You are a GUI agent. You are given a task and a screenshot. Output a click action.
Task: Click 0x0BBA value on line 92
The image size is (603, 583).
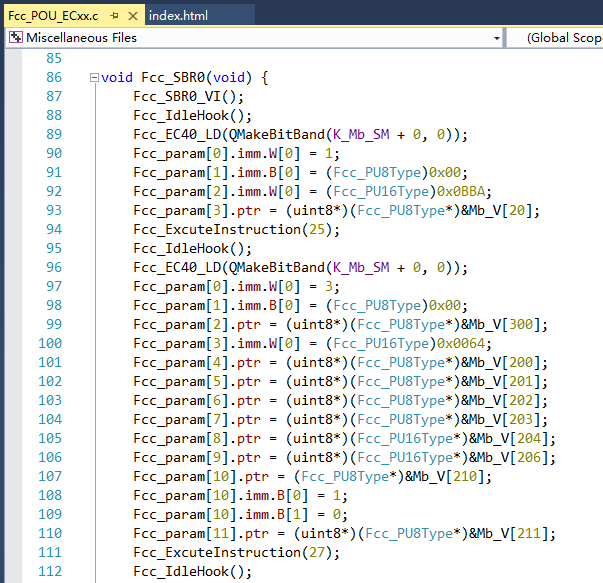[x=460, y=192]
